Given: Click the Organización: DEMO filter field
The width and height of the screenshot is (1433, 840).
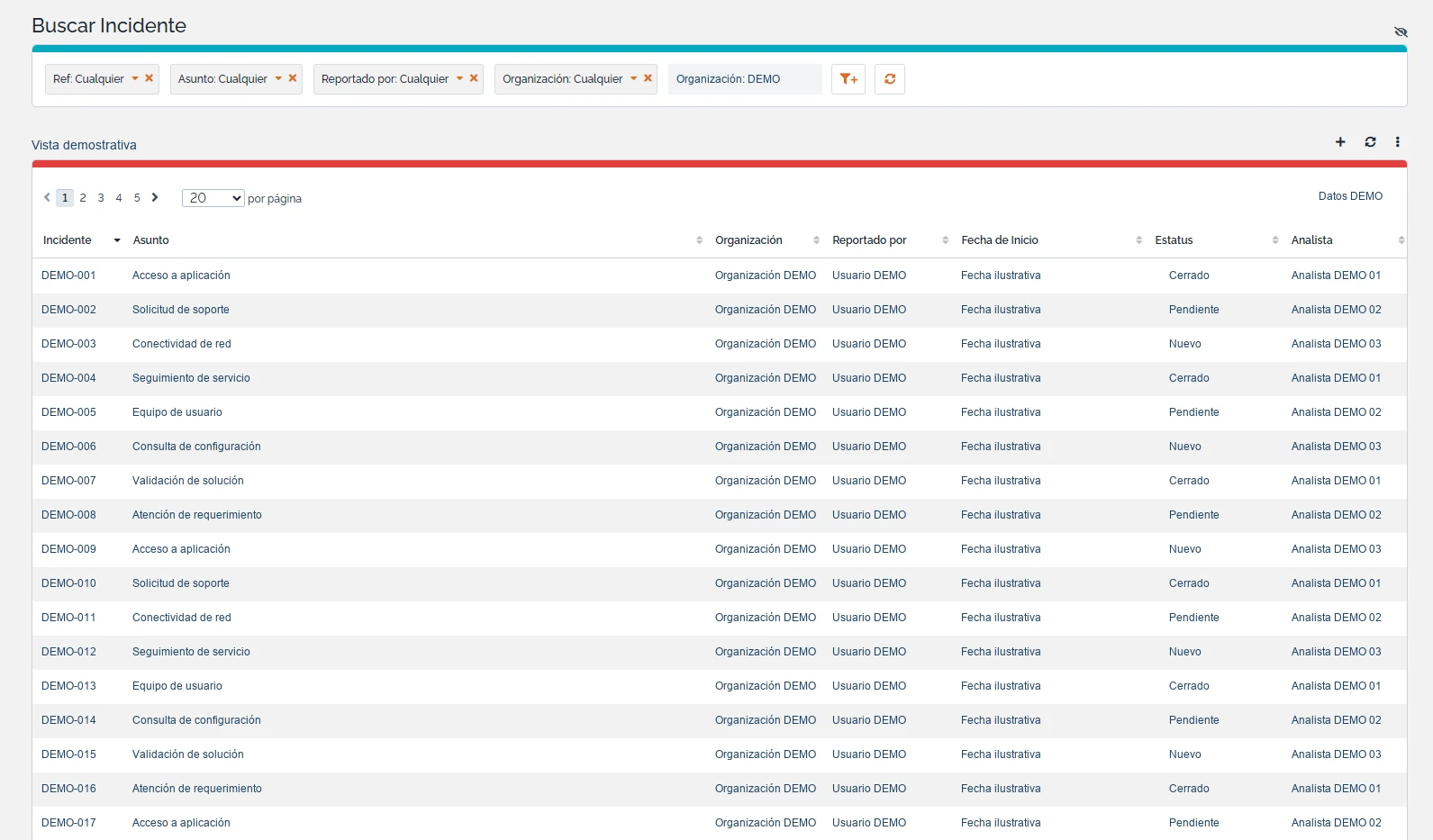Looking at the screenshot, I should (x=745, y=79).
